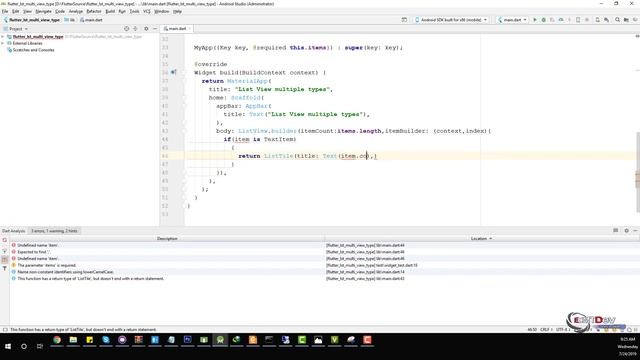Expand the flutter_lst_multi_view_type project node
640x360 pixels.
3,37
